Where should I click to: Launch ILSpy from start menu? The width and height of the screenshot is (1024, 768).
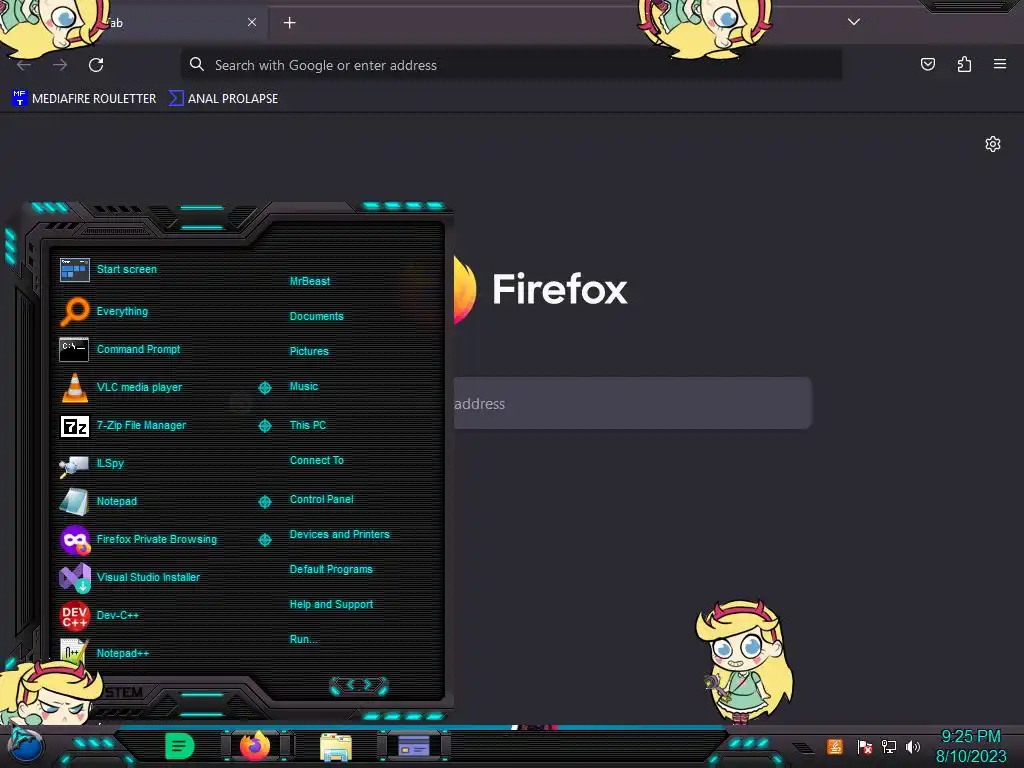[x=91, y=464]
